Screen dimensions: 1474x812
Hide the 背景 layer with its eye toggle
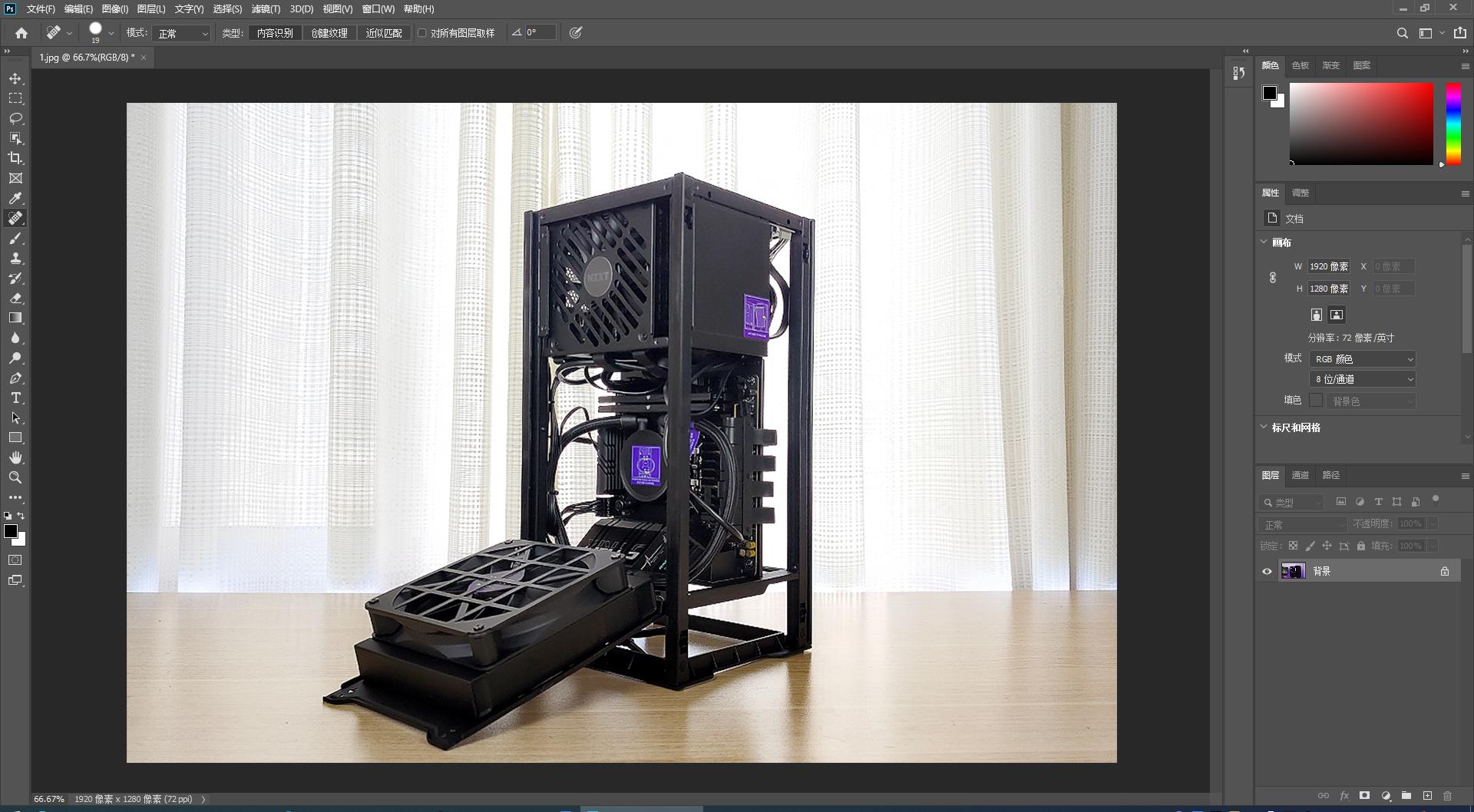point(1267,571)
